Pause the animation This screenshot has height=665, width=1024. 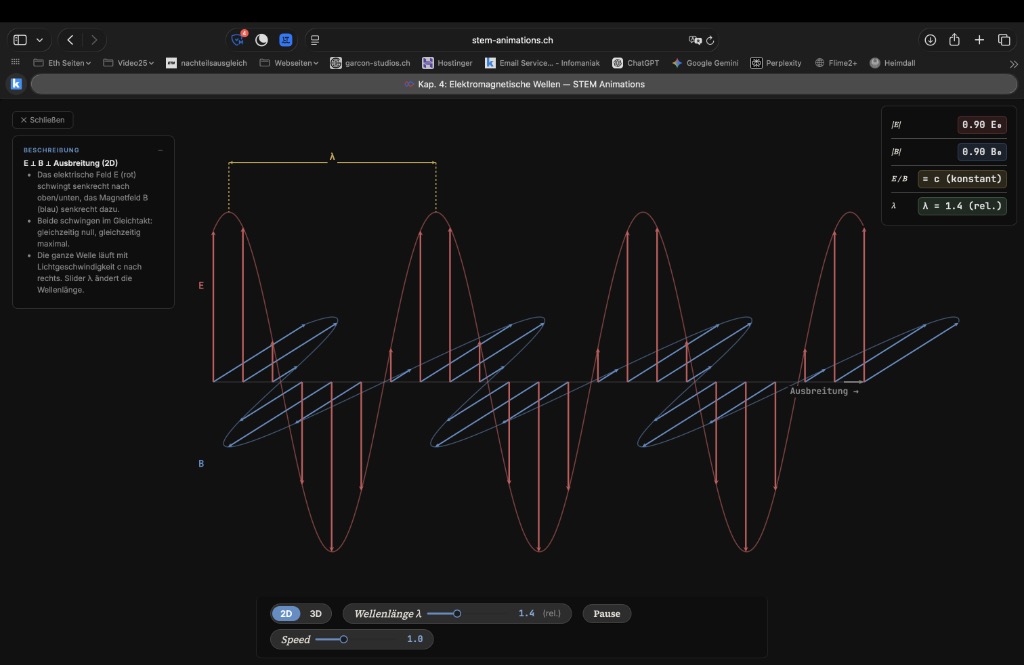point(607,613)
